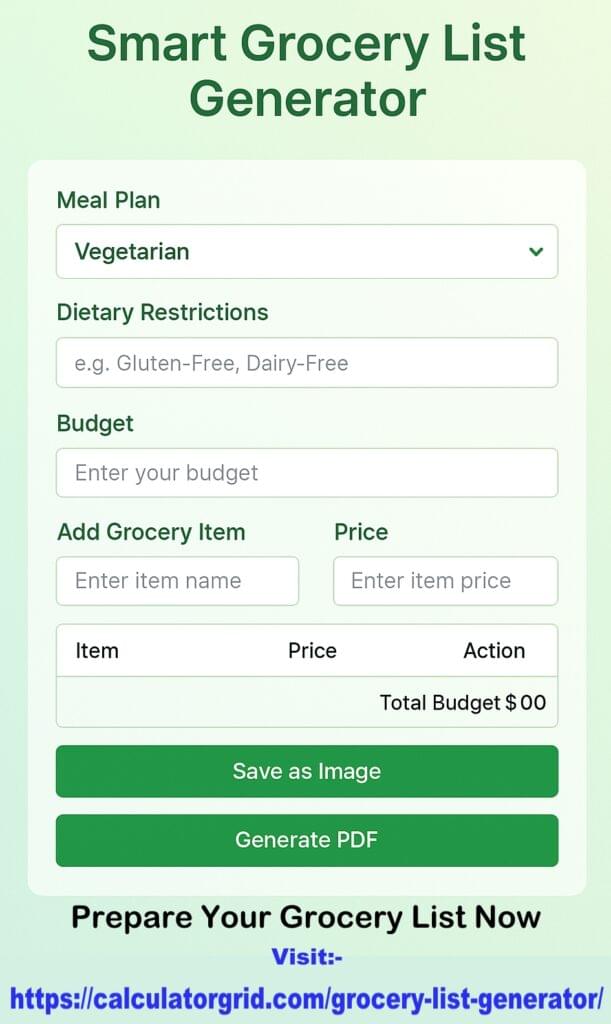The image size is (611, 1024).
Task: Select a different meal plan option
Action: pyautogui.click(x=306, y=252)
